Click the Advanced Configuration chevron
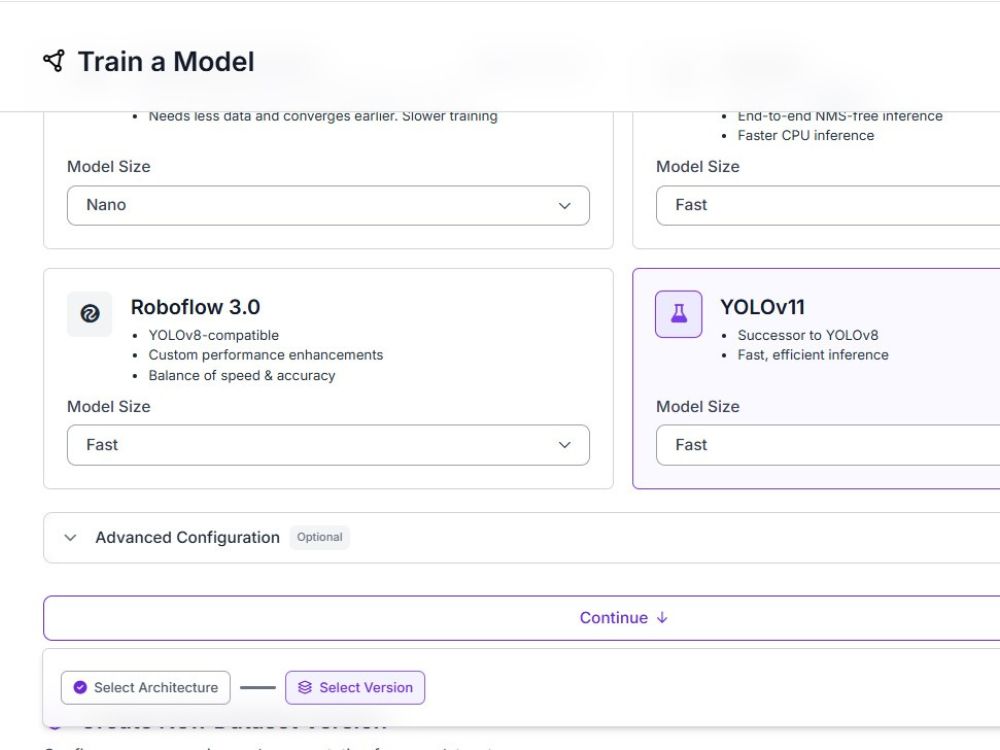 click(70, 538)
